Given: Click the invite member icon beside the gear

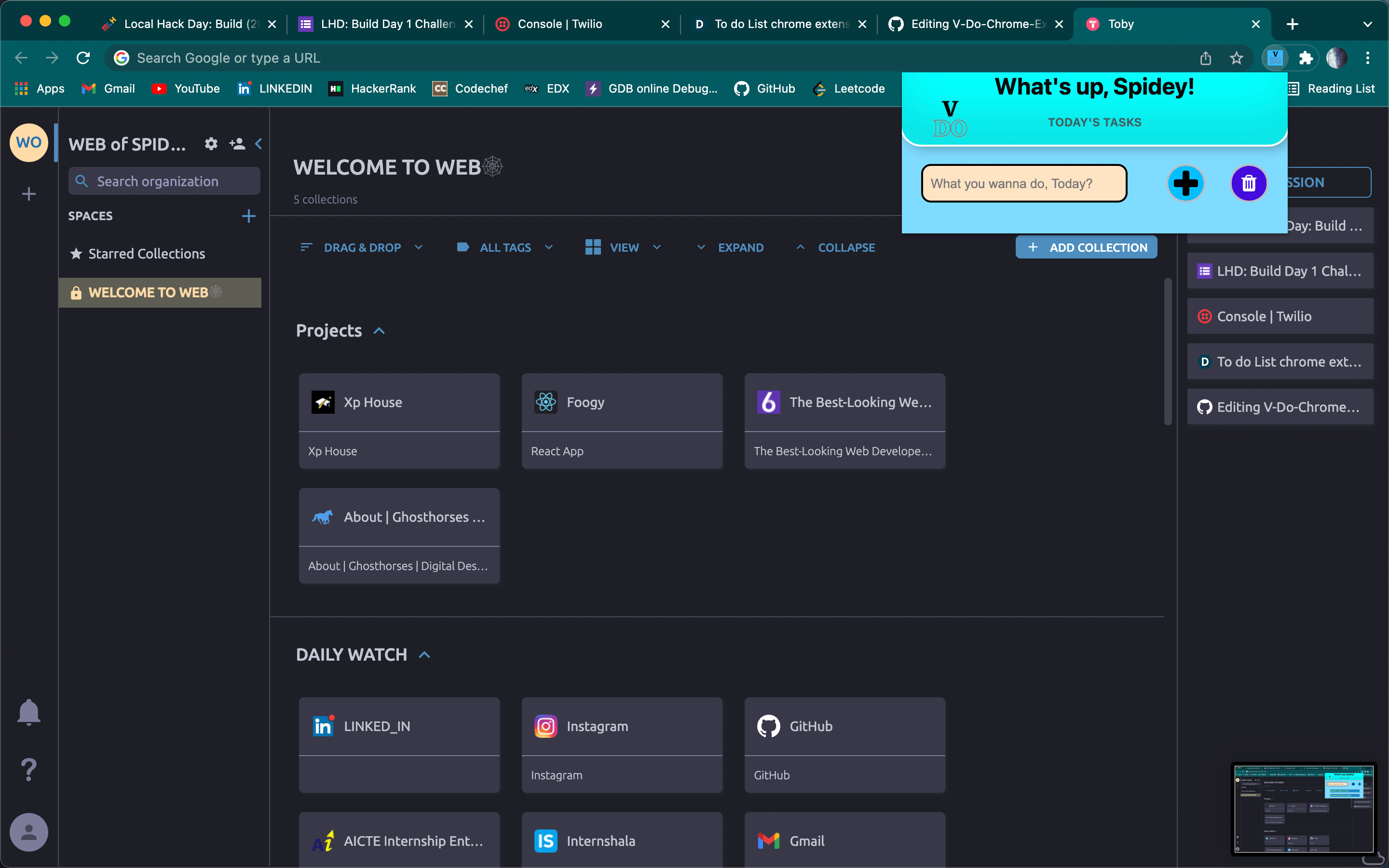Looking at the screenshot, I should pyautogui.click(x=237, y=144).
